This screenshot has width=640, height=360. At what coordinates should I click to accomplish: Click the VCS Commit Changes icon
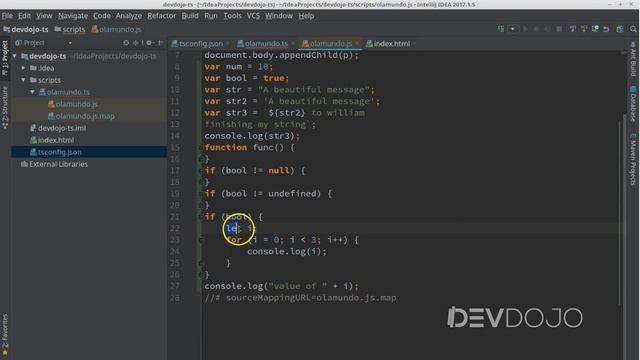[584, 29]
